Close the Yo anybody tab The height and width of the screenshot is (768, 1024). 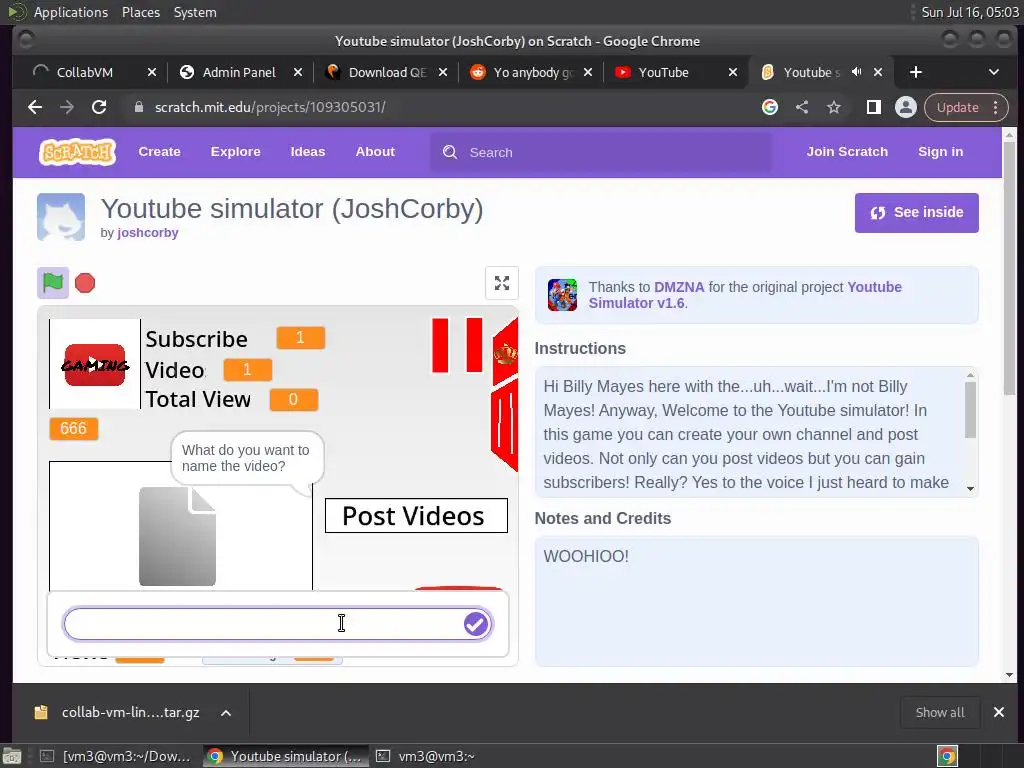(x=588, y=72)
